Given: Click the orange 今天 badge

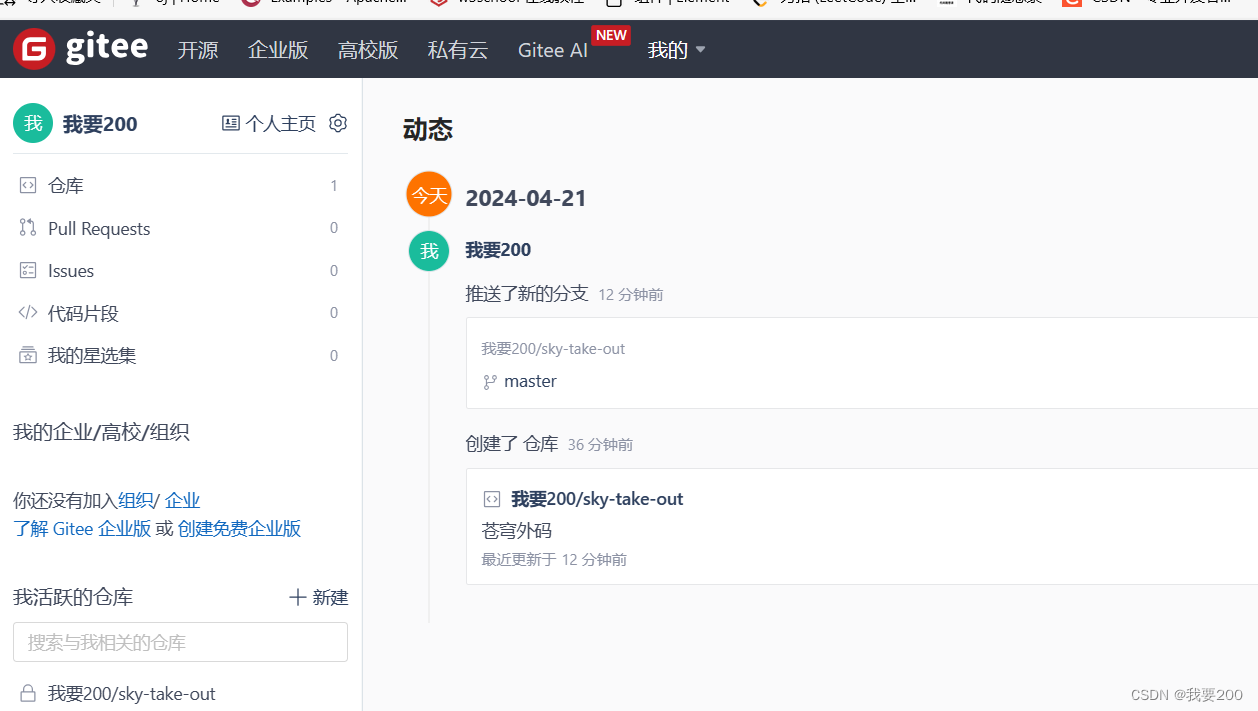Looking at the screenshot, I should pos(429,194).
